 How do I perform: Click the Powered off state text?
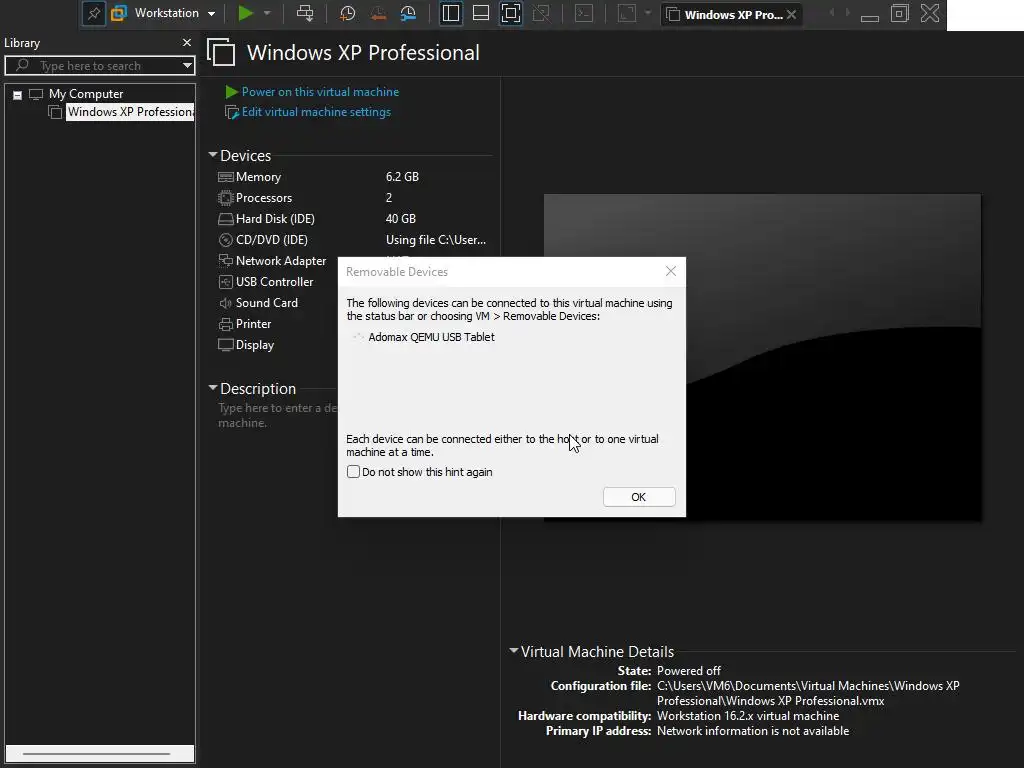[x=688, y=671]
